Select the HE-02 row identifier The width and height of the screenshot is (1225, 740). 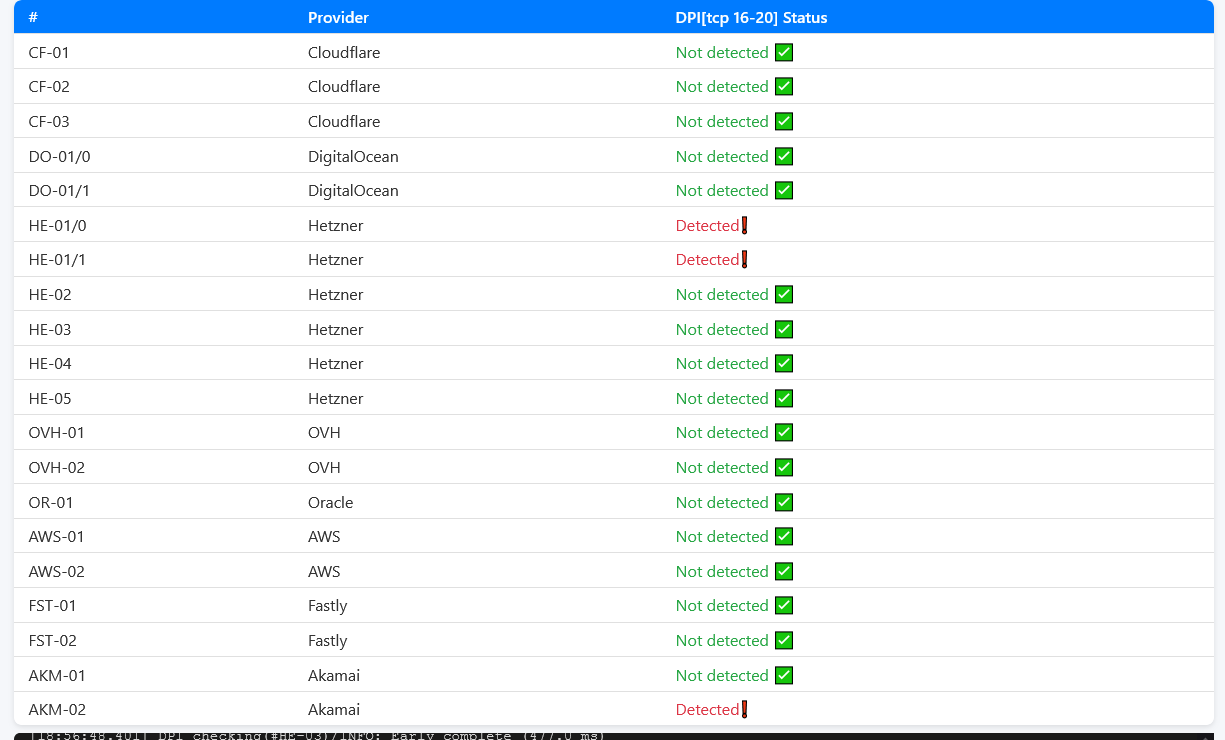click(x=50, y=295)
